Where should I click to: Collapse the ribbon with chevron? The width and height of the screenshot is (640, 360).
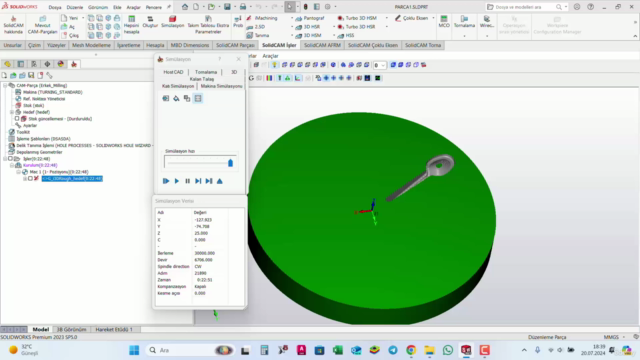pyautogui.click(x=635, y=36)
